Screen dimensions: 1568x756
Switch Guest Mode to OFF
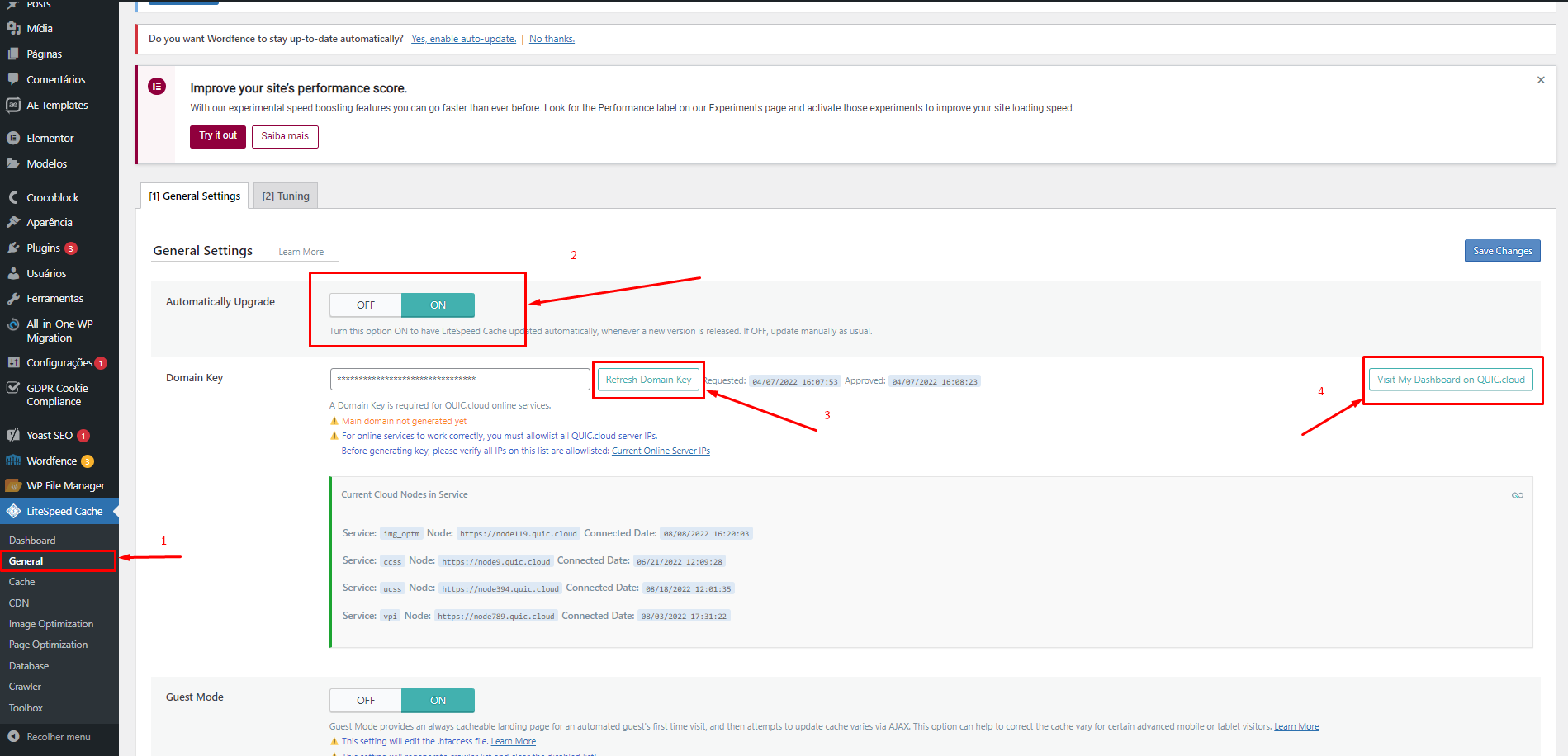(x=366, y=700)
